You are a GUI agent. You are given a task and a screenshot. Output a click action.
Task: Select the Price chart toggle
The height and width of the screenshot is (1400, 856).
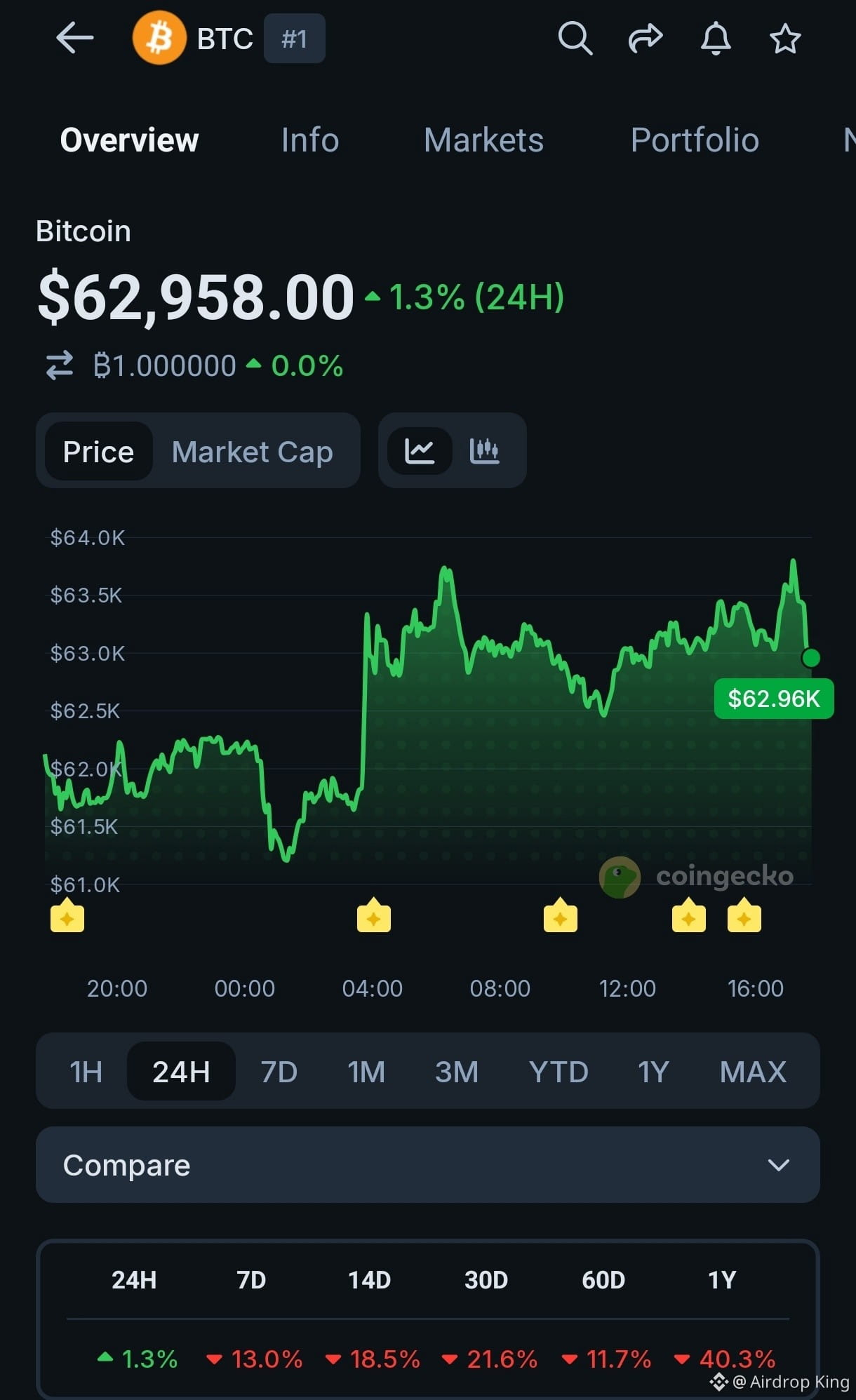click(x=98, y=451)
